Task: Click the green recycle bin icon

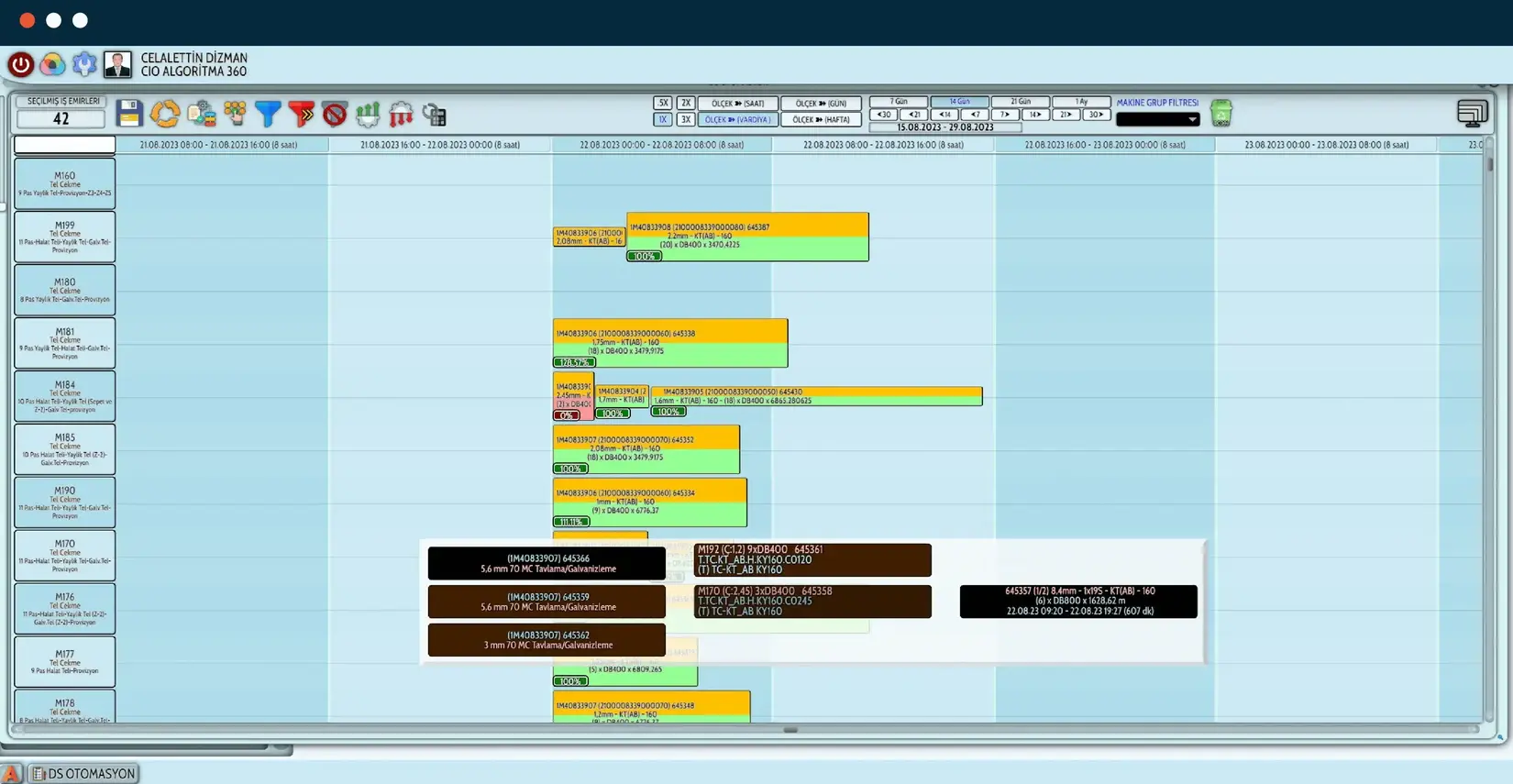Action: point(1220,113)
